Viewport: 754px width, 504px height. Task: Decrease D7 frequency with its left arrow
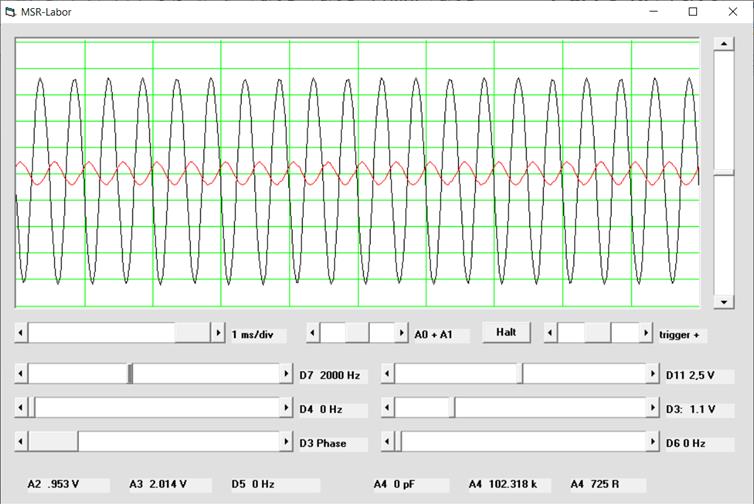22,374
